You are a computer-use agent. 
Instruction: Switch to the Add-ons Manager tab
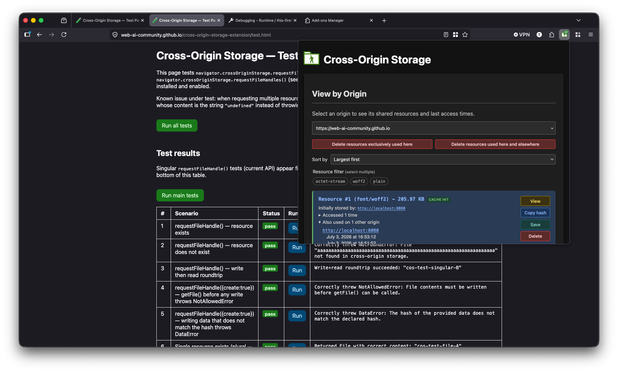point(327,20)
